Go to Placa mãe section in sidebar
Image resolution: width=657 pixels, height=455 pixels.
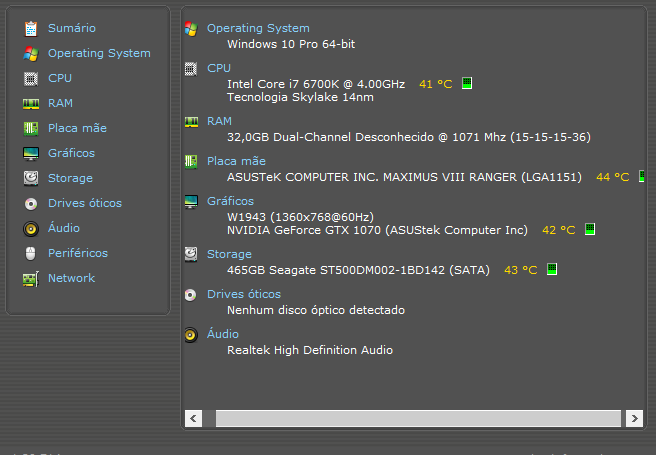pos(78,128)
